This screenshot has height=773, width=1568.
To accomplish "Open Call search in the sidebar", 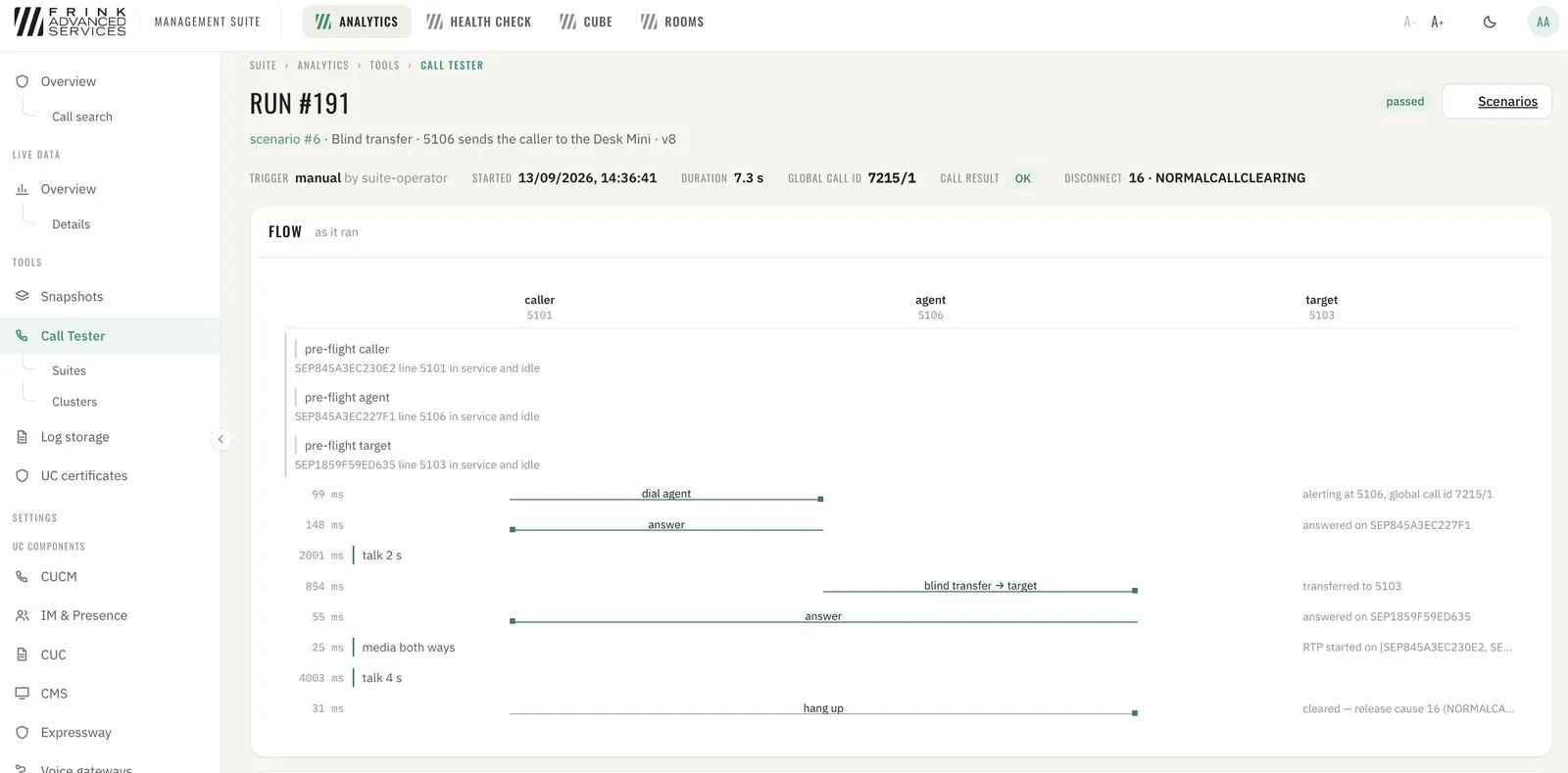I will click(x=82, y=117).
